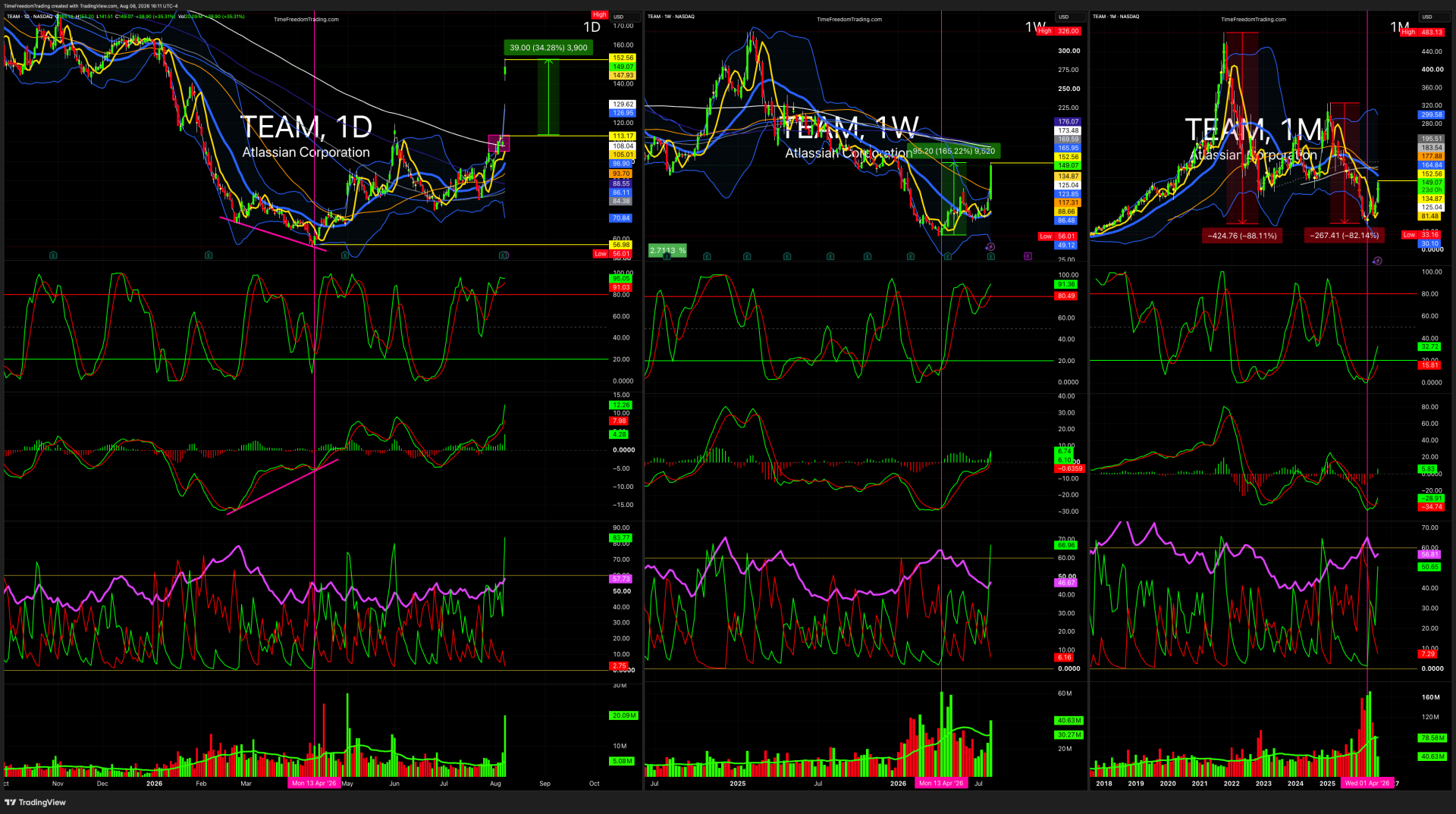Click the '−424.76 (−88.11%)' drawdown label
Viewport: 1456px width, 814px height.
[x=1241, y=236]
